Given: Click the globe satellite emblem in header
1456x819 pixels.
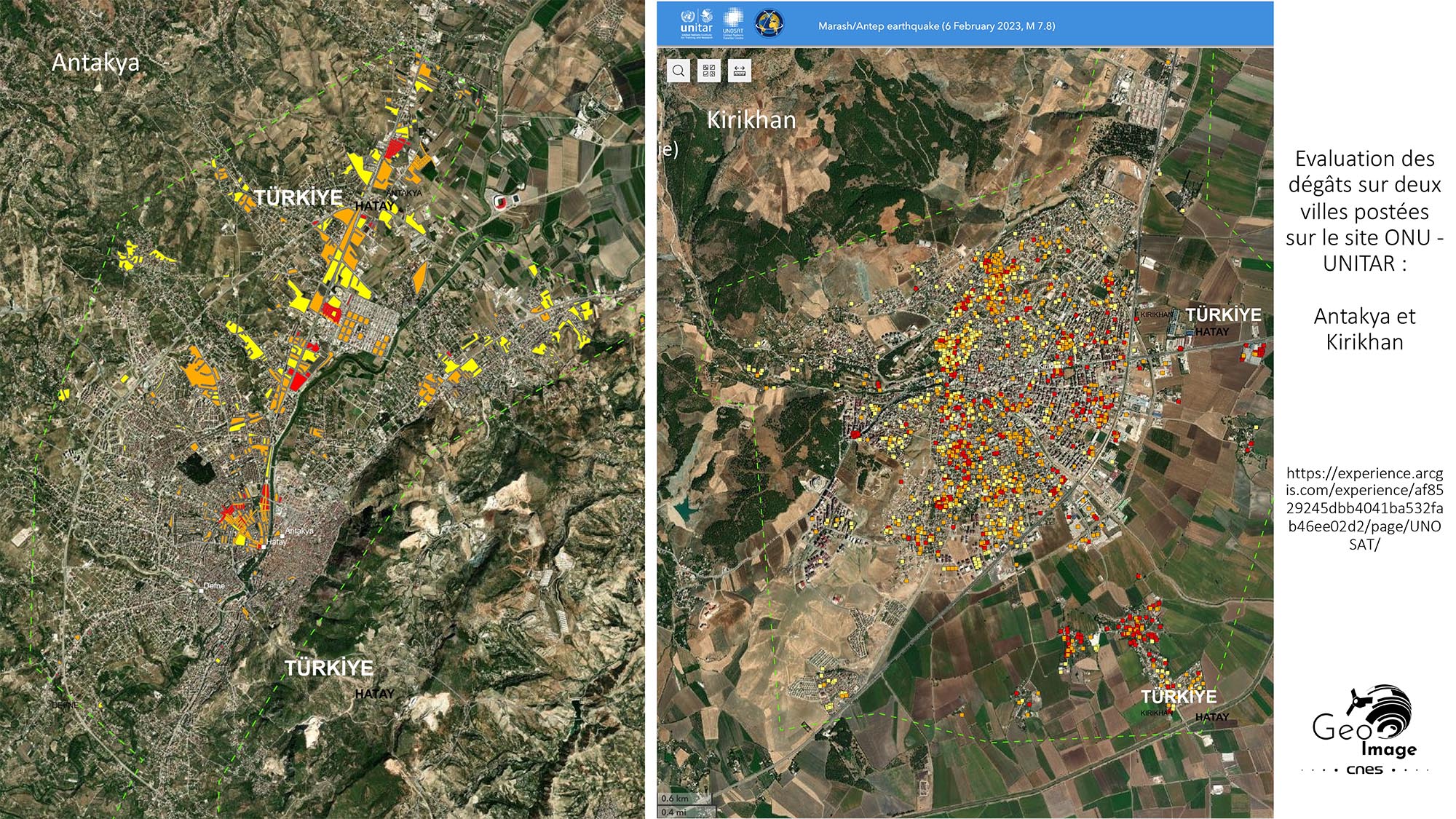Looking at the screenshot, I should (769, 23).
